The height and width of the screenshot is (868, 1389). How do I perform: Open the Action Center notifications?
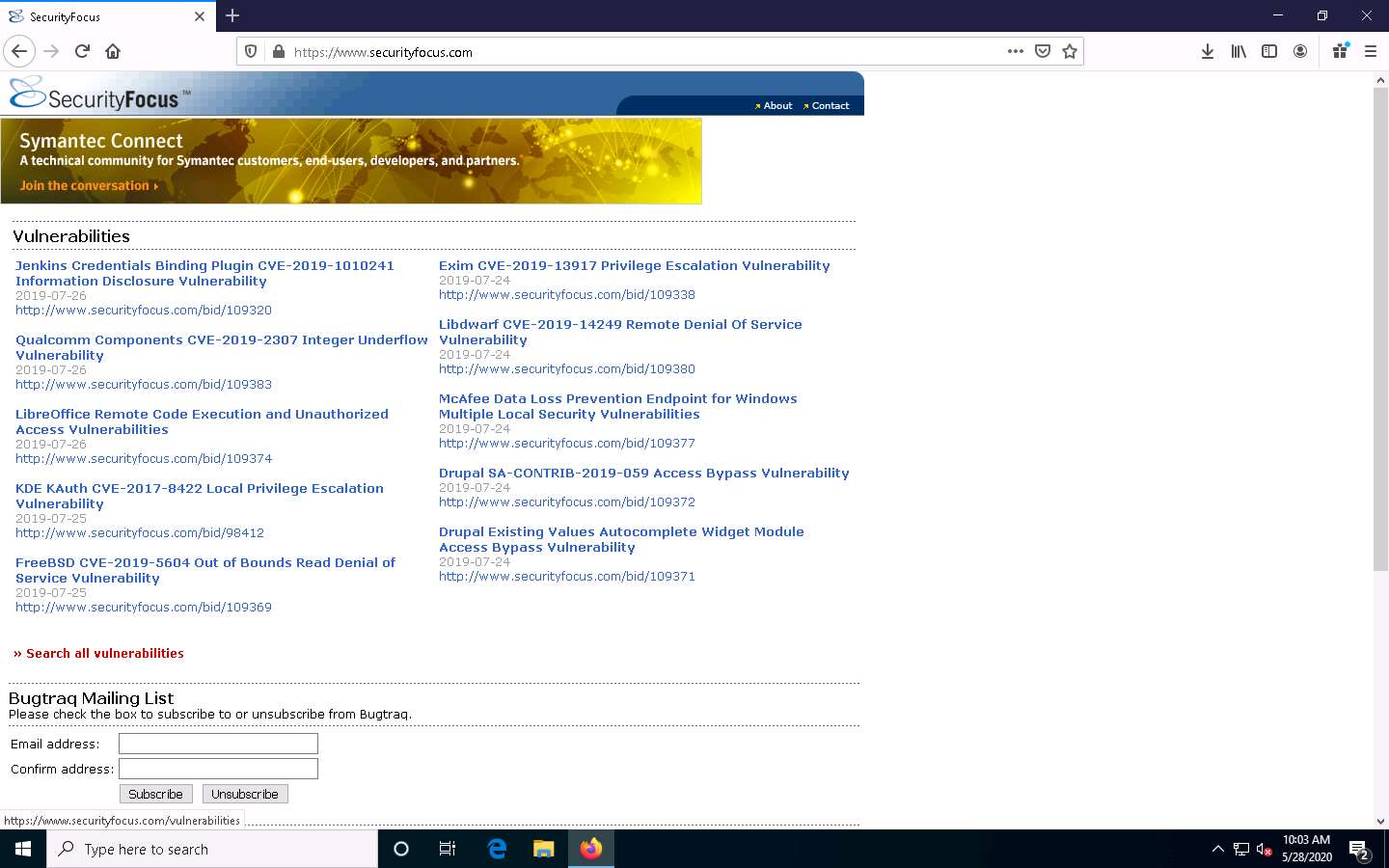point(1360,850)
